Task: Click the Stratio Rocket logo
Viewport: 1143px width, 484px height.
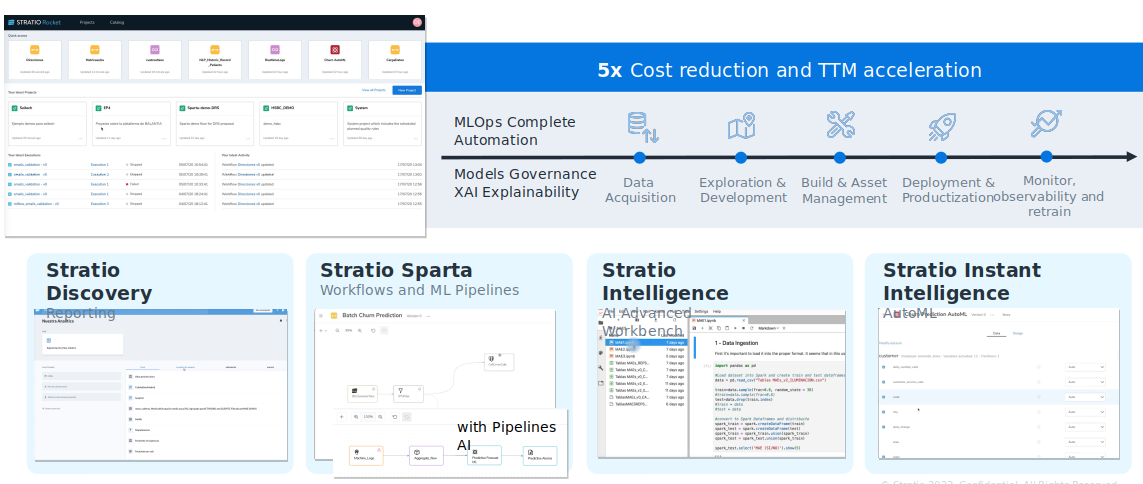Action: click(x=34, y=22)
